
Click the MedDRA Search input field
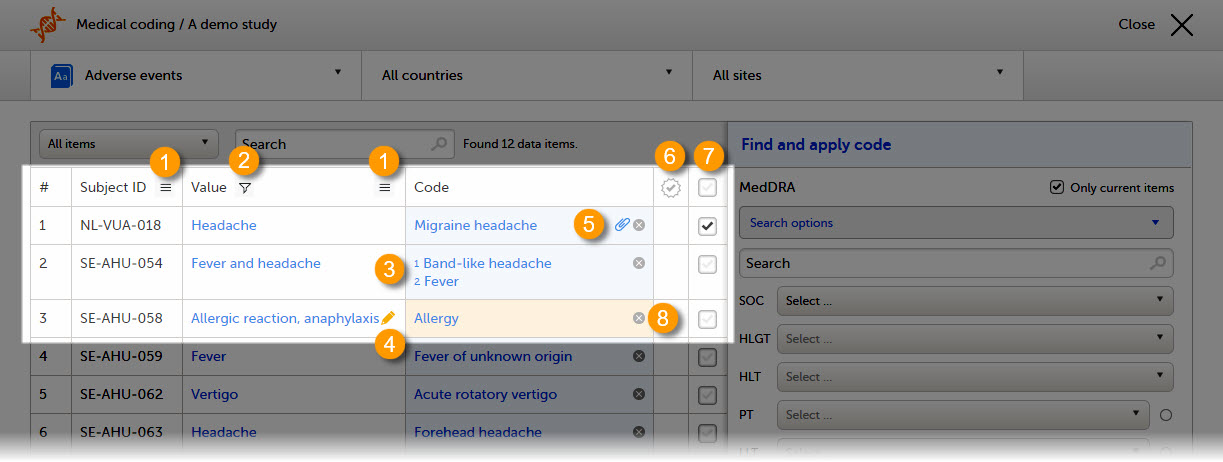(945, 263)
